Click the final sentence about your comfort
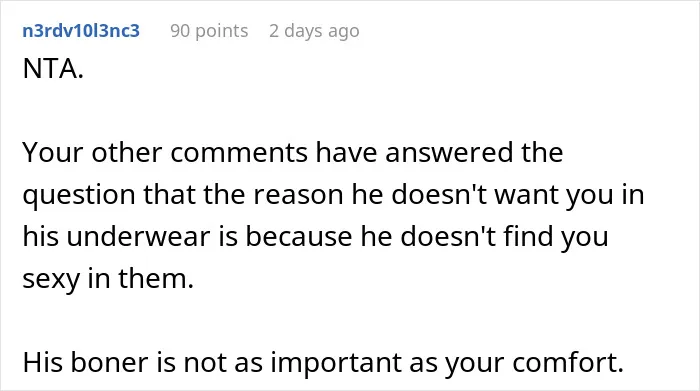This screenshot has width=700, height=391. [323, 362]
